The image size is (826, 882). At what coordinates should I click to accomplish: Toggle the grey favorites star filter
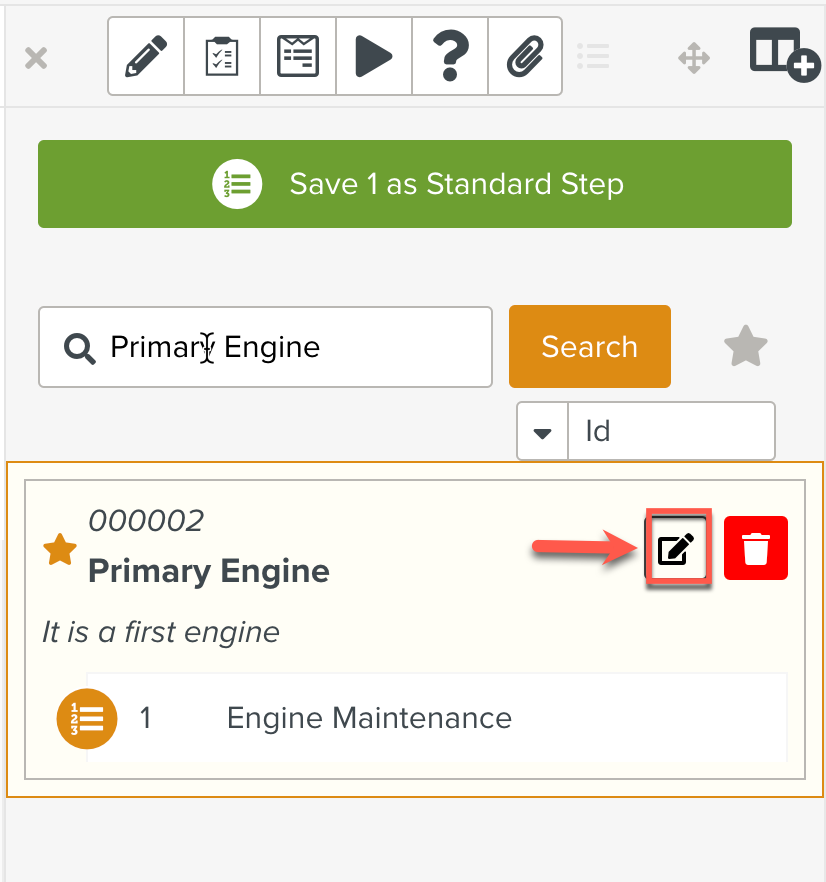[745, 347]
